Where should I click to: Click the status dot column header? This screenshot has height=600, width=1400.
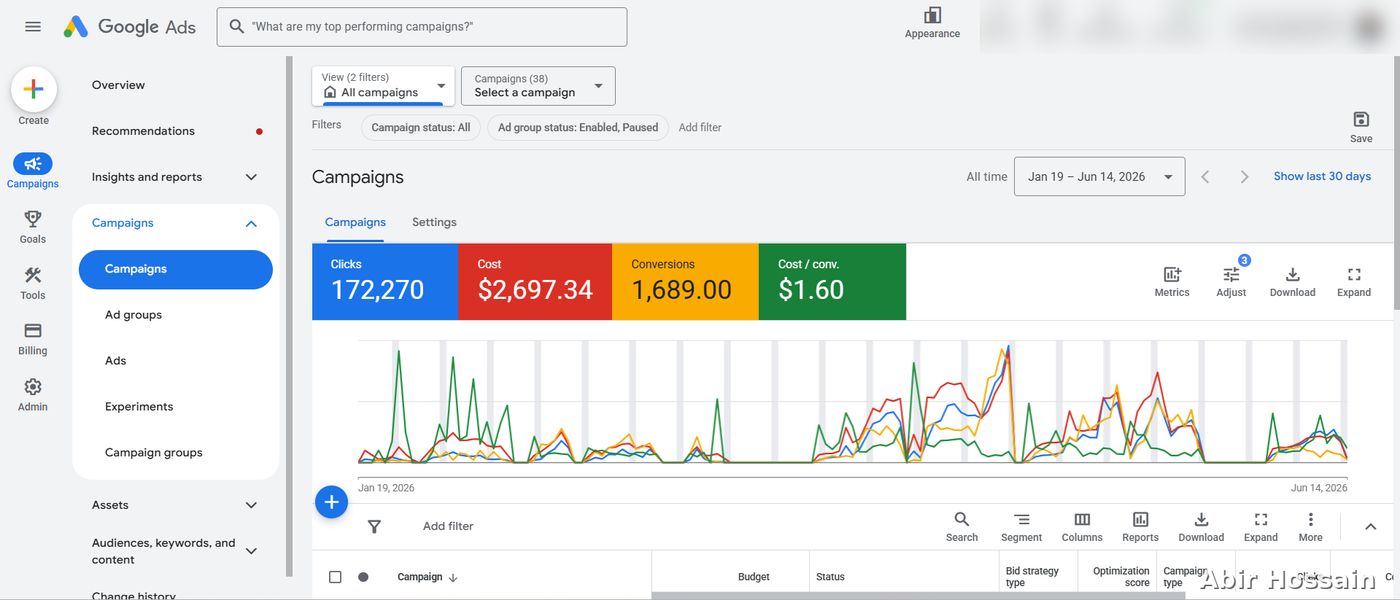point(363,577)
